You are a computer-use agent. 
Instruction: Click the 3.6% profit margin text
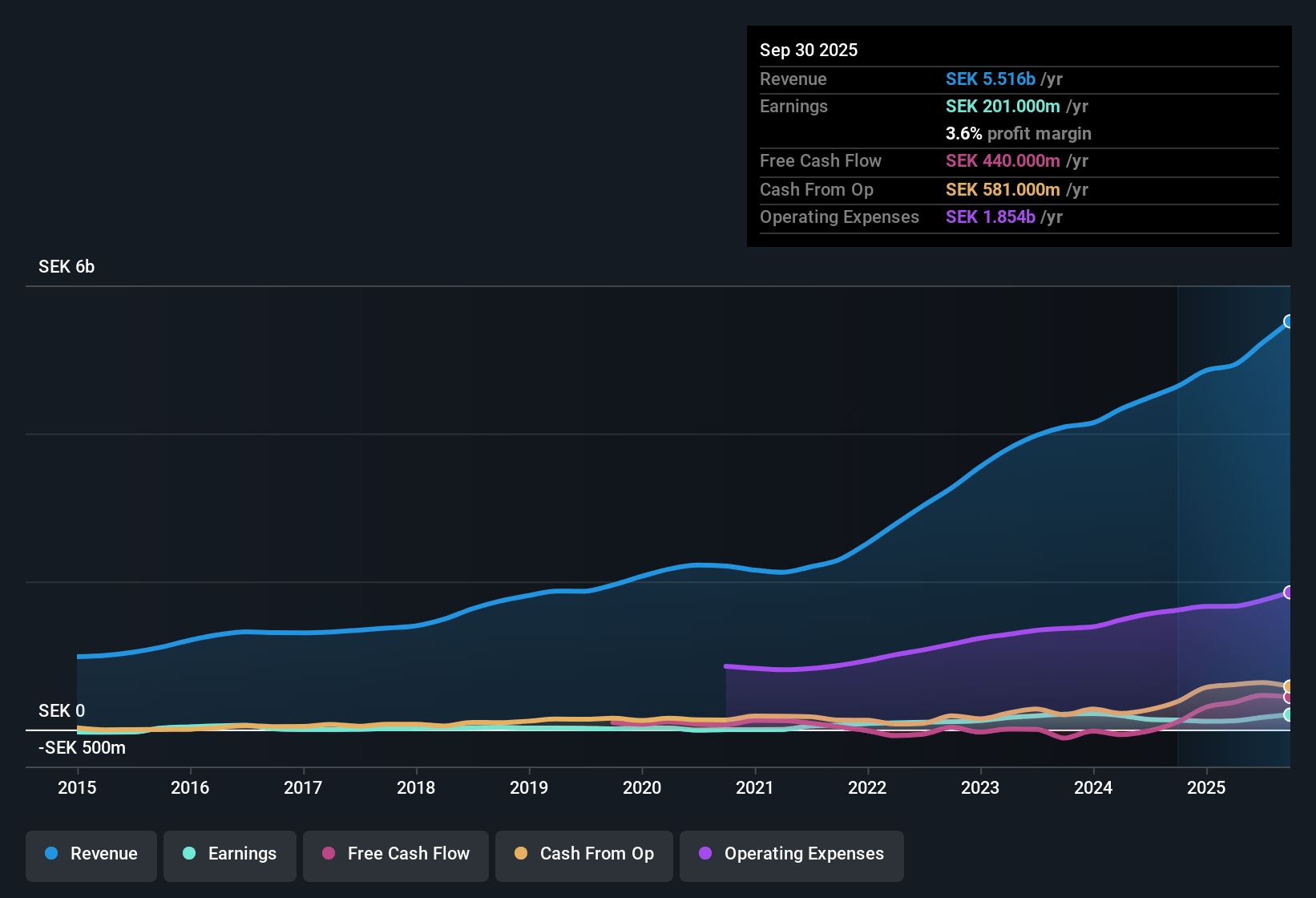coord(1019,133)
